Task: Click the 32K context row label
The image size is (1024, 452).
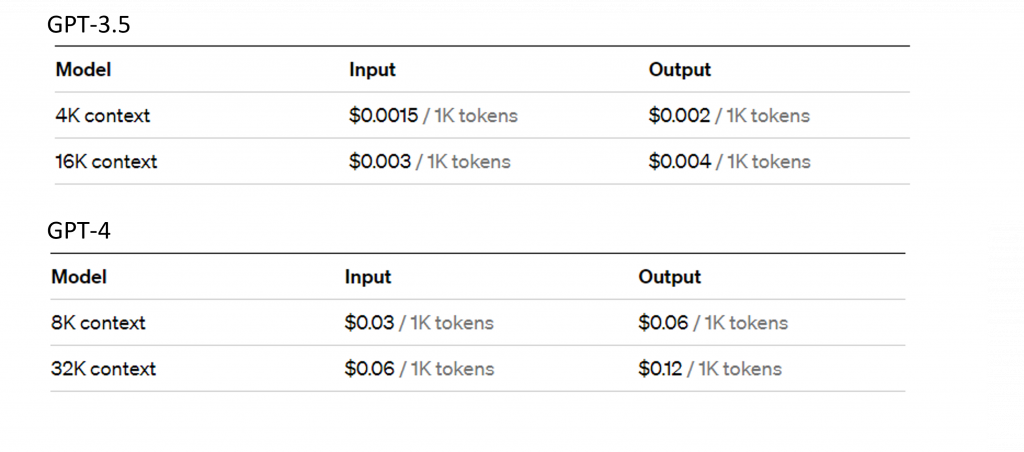Action: click(x=103, y=369)
